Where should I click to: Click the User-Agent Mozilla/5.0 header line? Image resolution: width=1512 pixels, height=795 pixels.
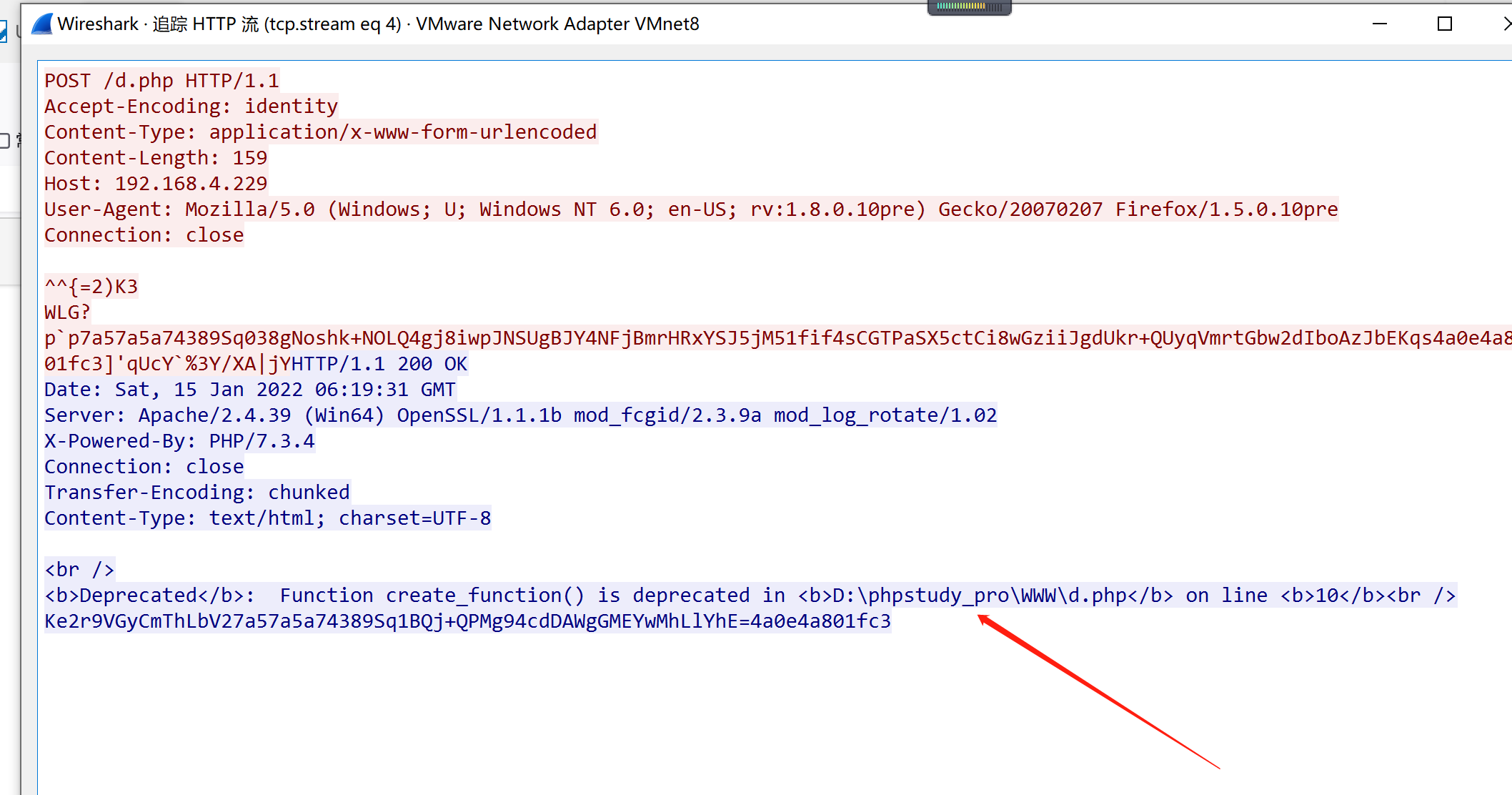690,209
